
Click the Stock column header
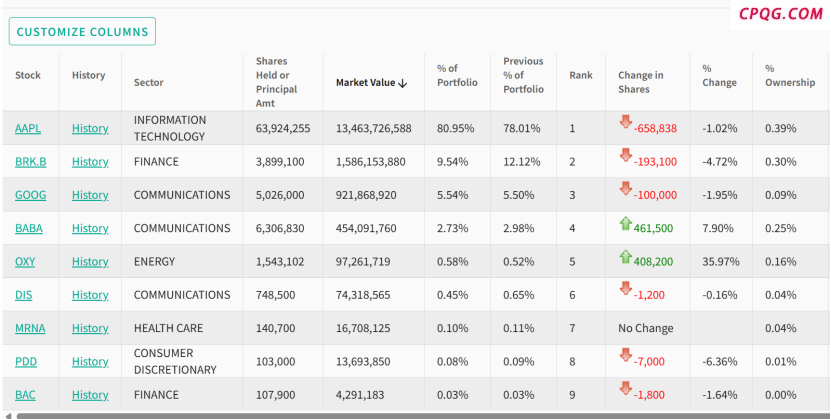pos(28,75)
